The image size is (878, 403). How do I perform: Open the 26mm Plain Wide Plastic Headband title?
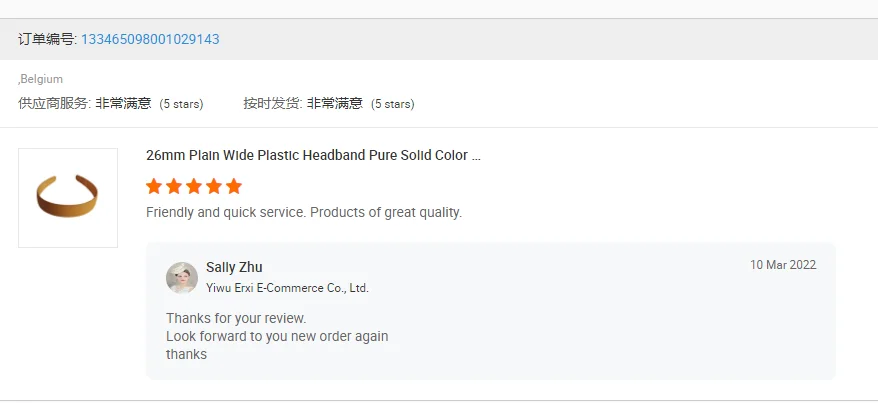click(x=313, y=156)
